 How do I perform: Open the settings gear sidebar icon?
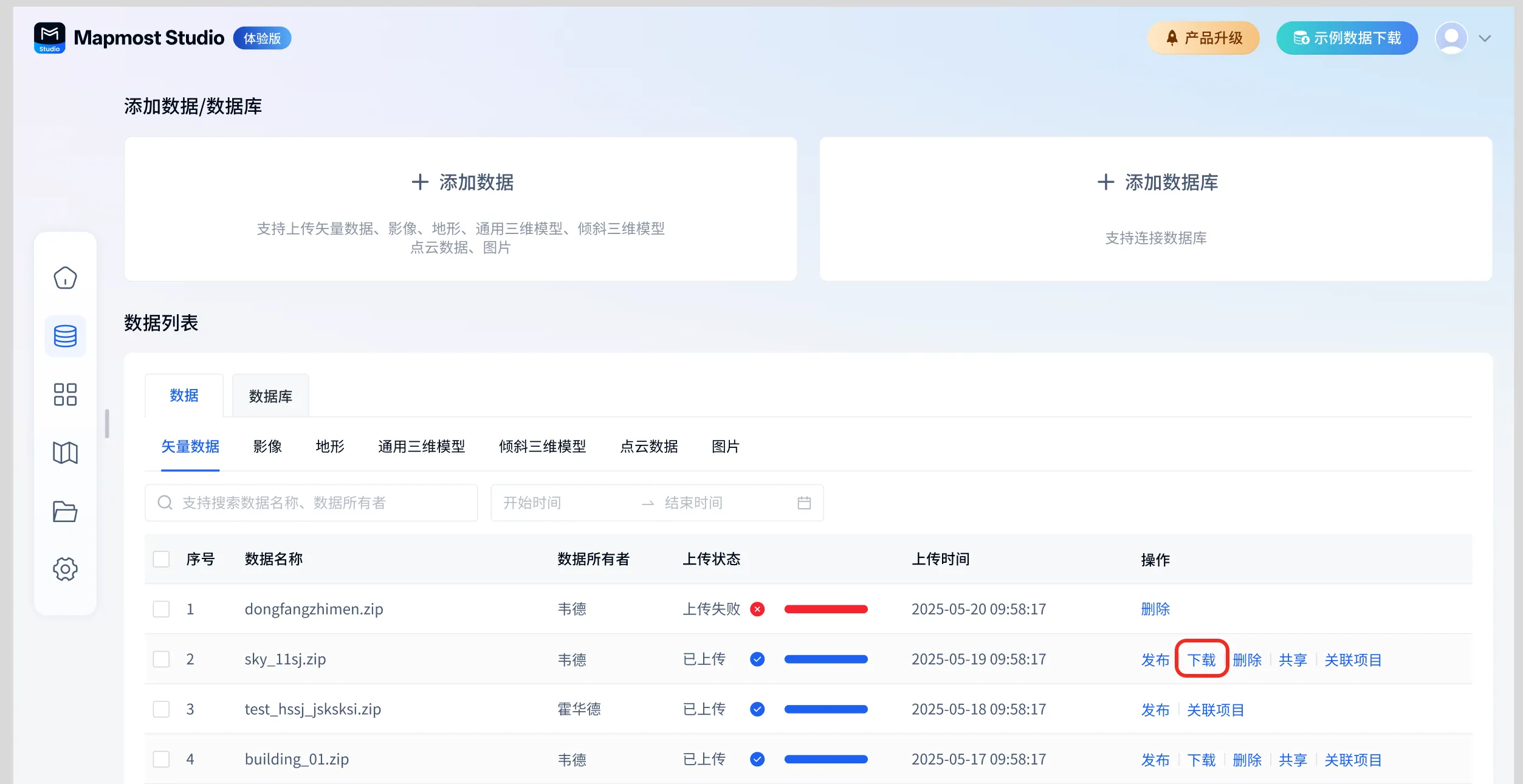tap(65, 569)
